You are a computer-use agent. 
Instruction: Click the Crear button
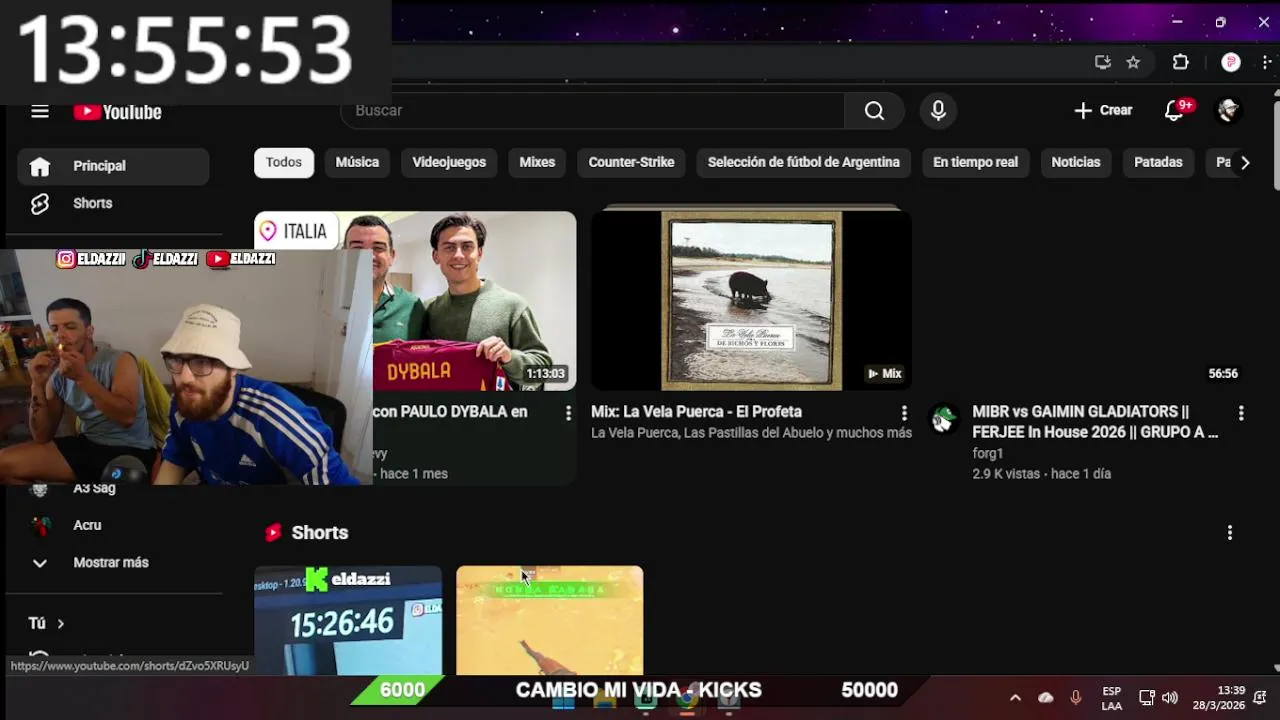pos(1103,111)
